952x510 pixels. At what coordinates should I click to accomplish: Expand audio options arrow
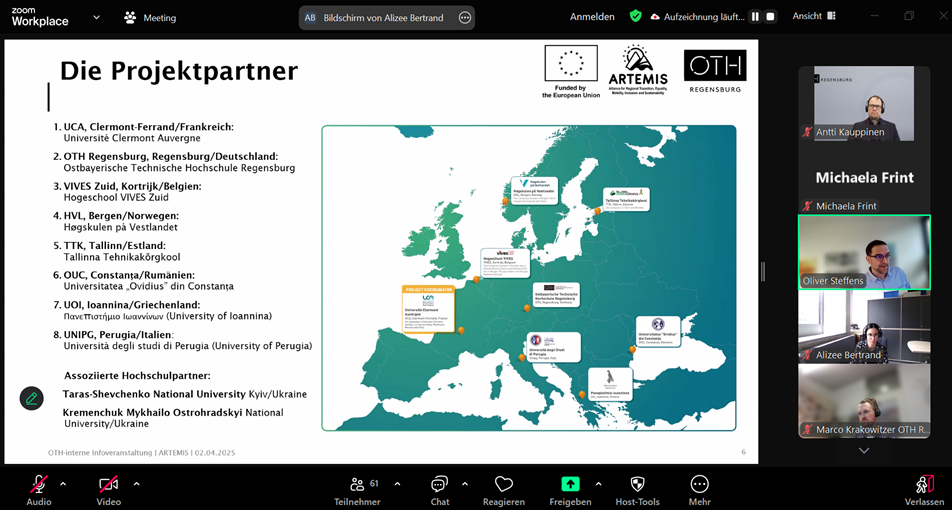point(63,484)
